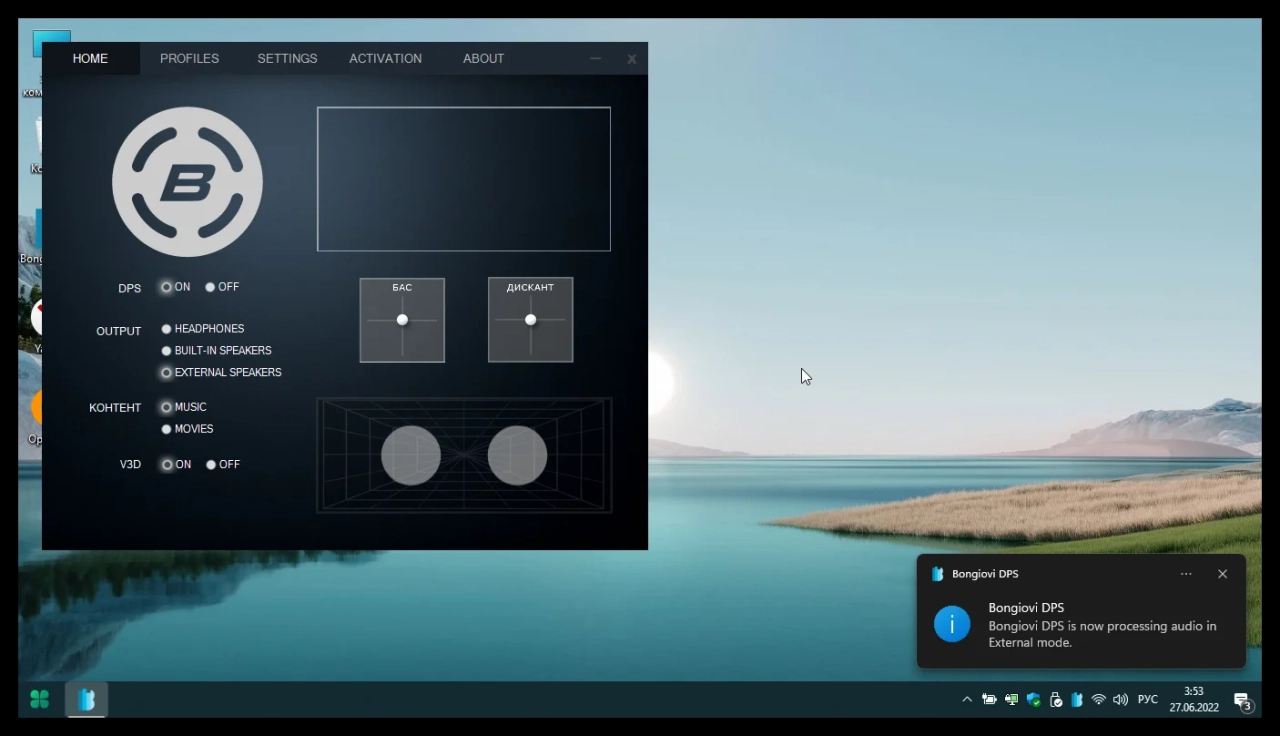Click the audio visualizer display box

click(x=464, y=179)
